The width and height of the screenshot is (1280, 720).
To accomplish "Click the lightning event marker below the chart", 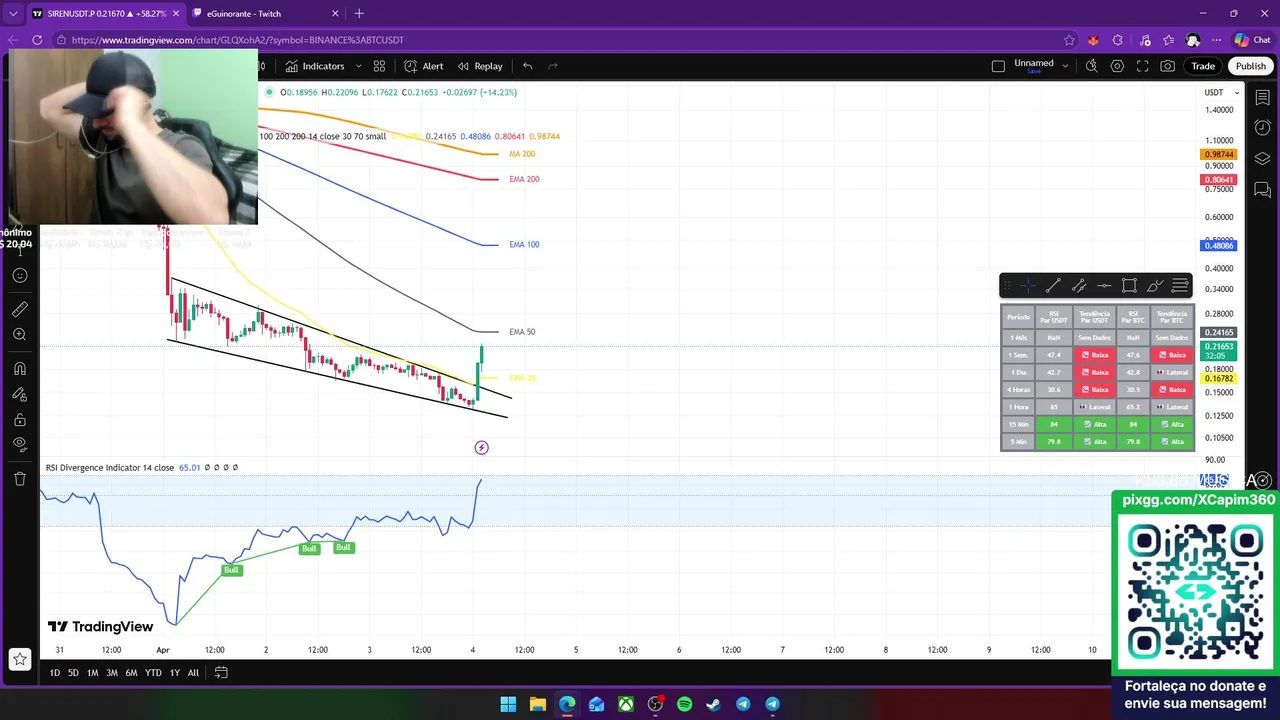I will [481, 447].
